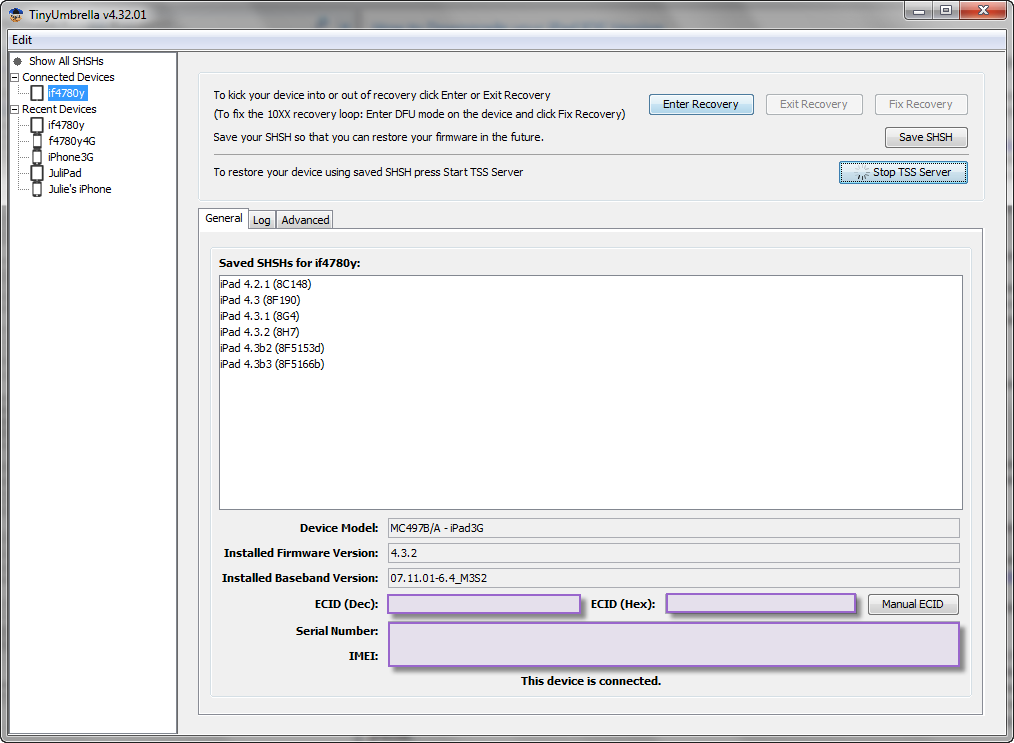Select f4780y4G in Recent Devices
The width and height of the screenshot is (1014, 743).
click(x=72, y=141)
